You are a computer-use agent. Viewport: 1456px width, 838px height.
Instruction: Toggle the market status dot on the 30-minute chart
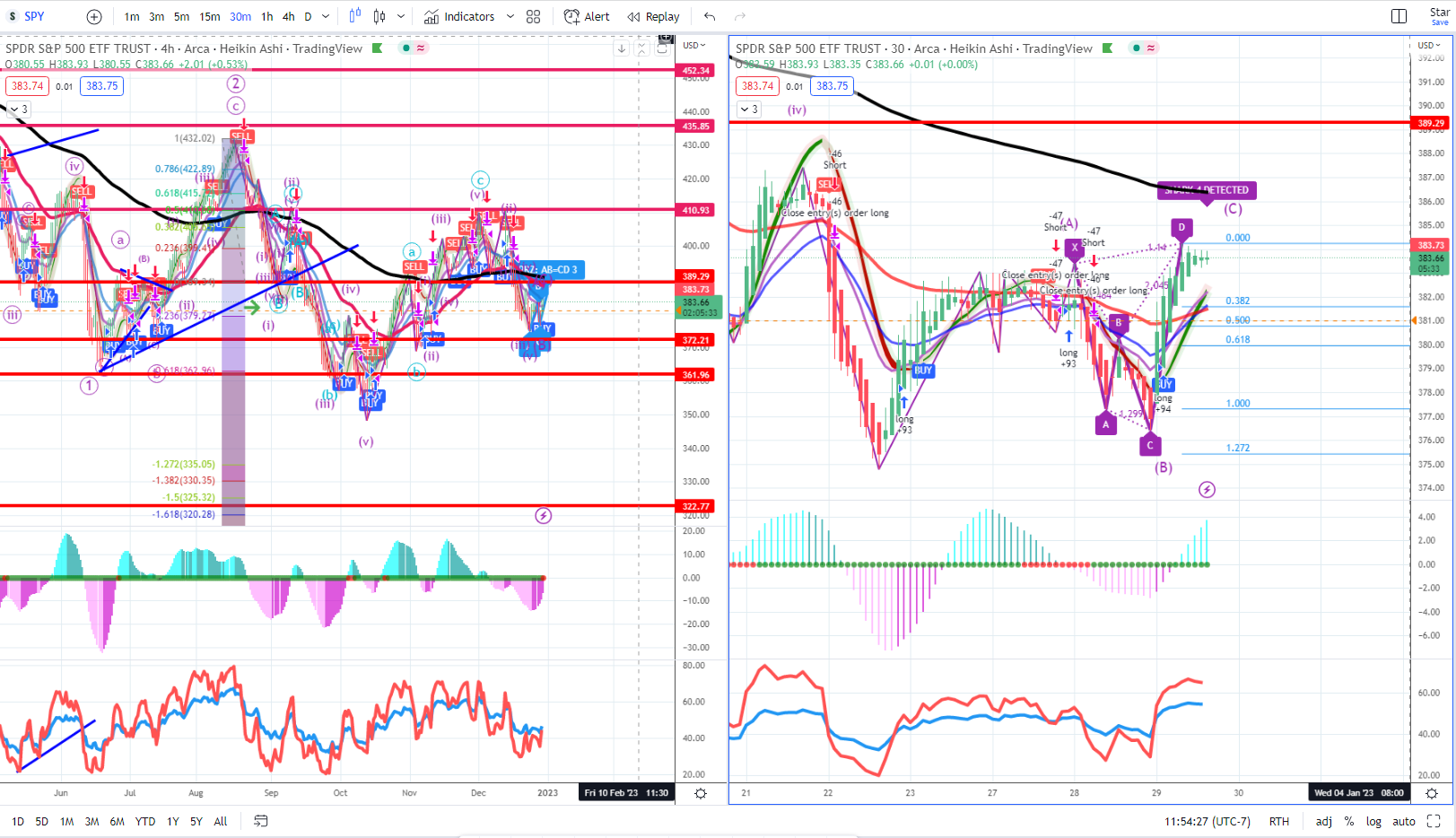(1137, 48)
